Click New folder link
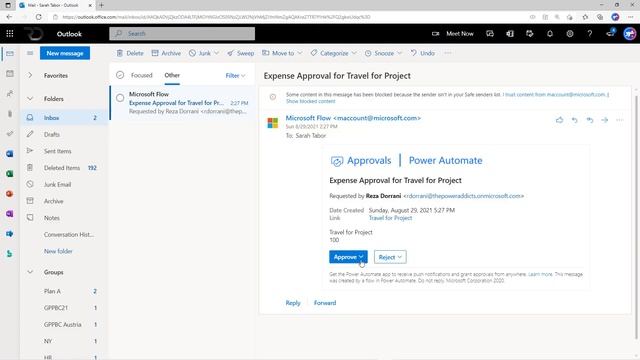Image resolution: width=640 pixels, height=360 pixels. tap(58, 251)
